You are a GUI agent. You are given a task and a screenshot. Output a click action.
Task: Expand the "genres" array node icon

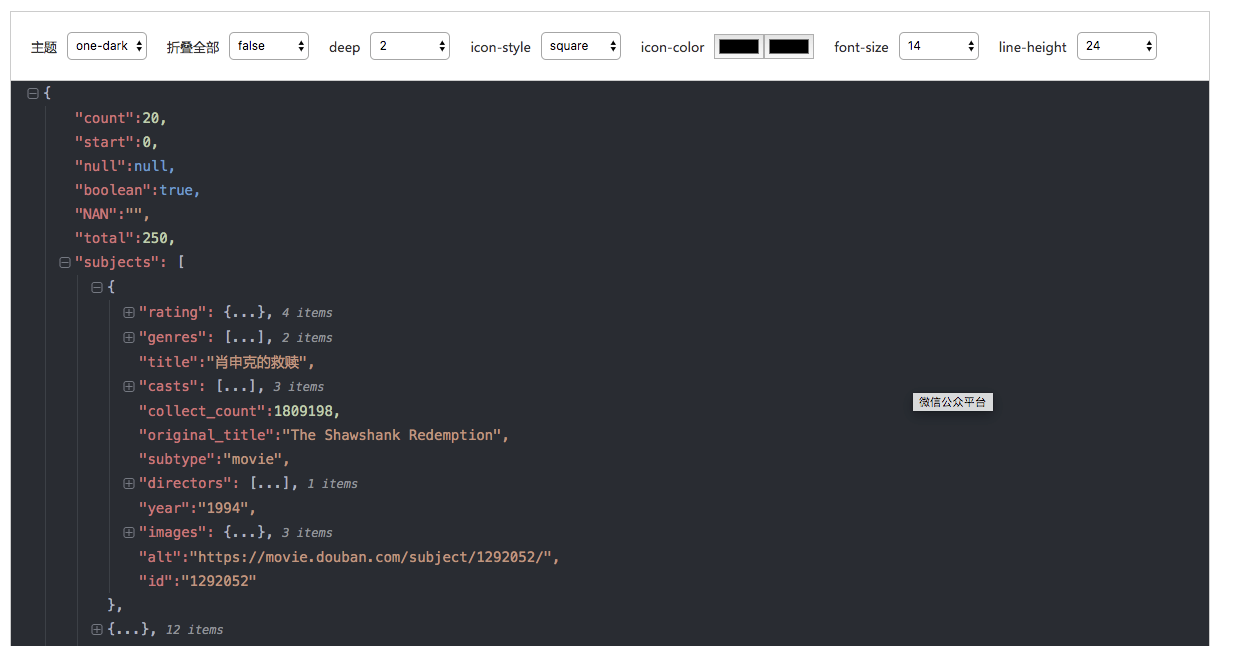pyautogui.click(x=128, y=337)
